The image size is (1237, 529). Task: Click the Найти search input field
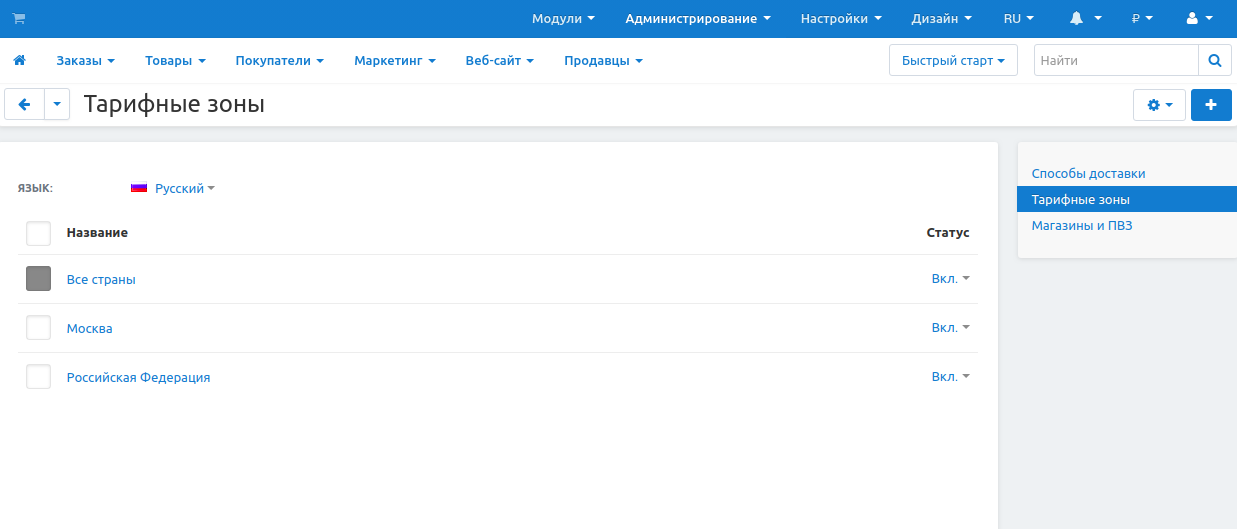tap(1115, 61)
